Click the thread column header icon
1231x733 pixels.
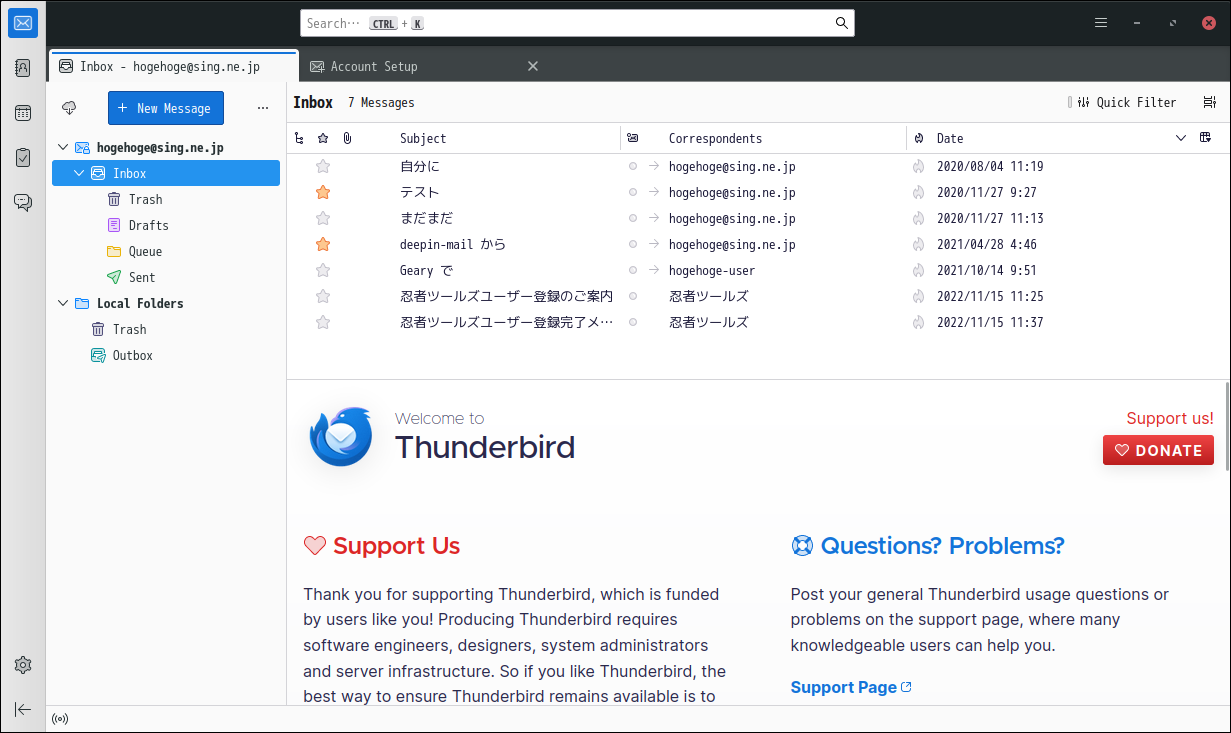coord(299,138)
